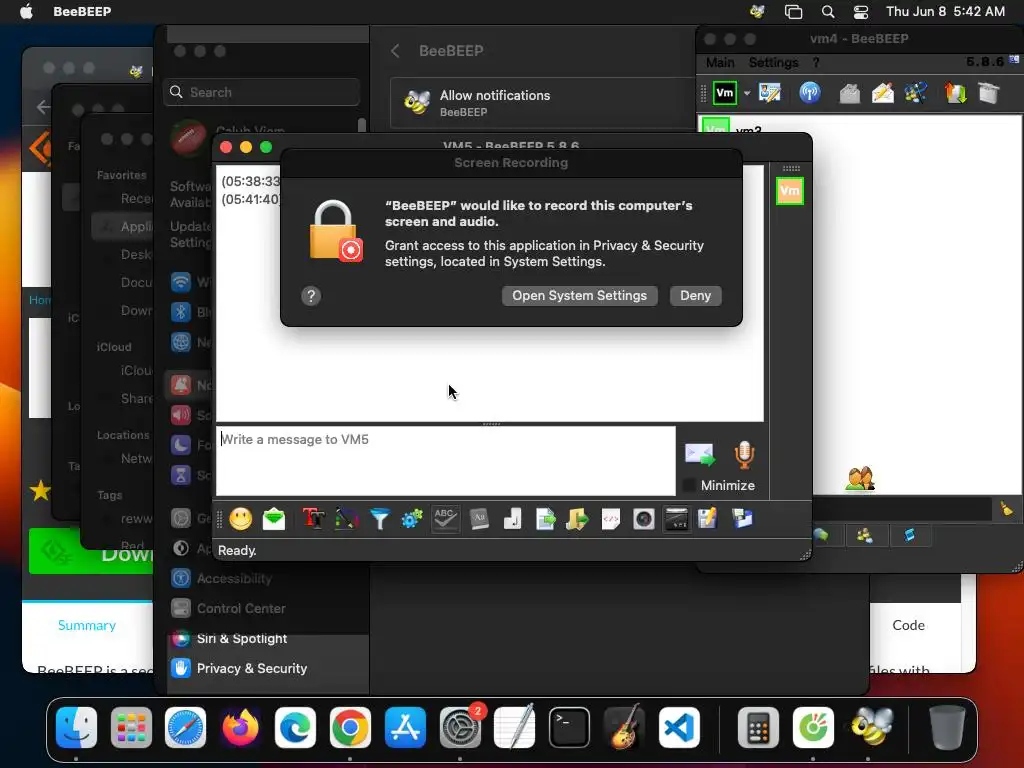Click the dark terminal-style window icon in chat toolbar
The height and width of the screenshot is (768, 1024).
(677, 519)
